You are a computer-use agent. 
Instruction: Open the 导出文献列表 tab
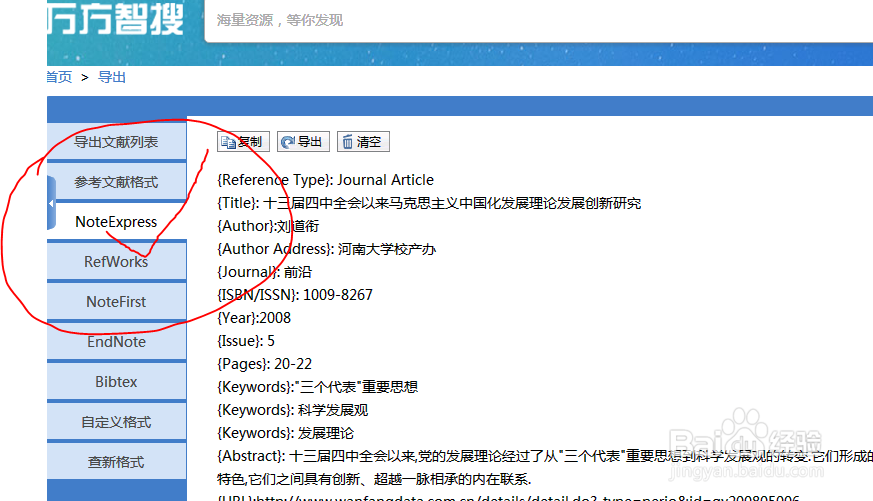(117, 142)
